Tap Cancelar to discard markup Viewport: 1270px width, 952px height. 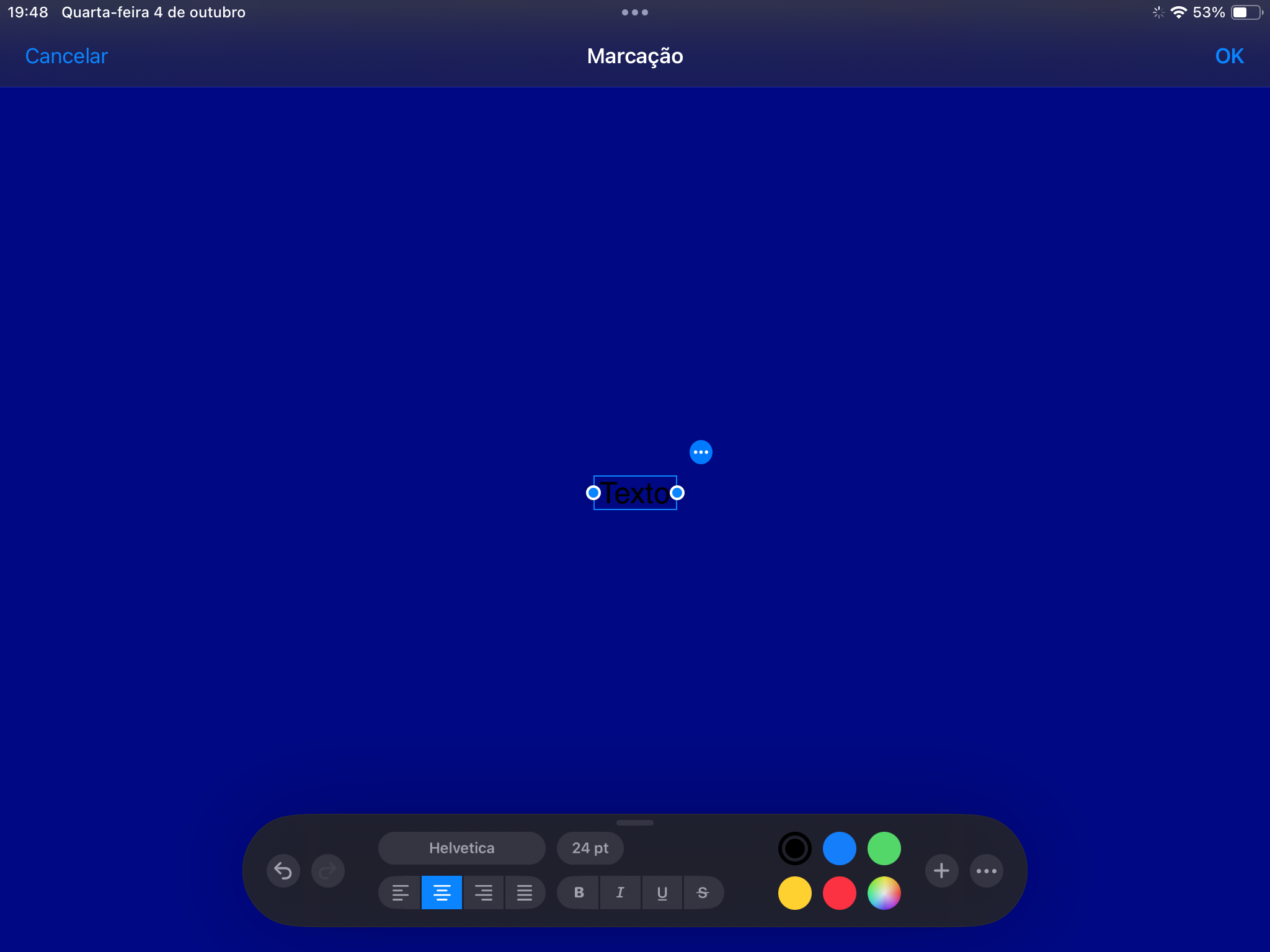[66, 56]
